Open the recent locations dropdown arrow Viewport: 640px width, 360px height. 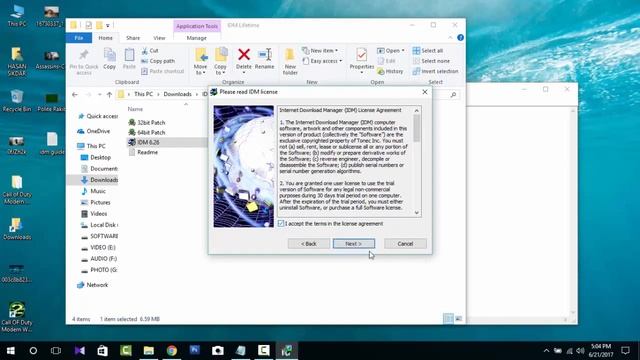pyautogui.click(x=99, y=94)
